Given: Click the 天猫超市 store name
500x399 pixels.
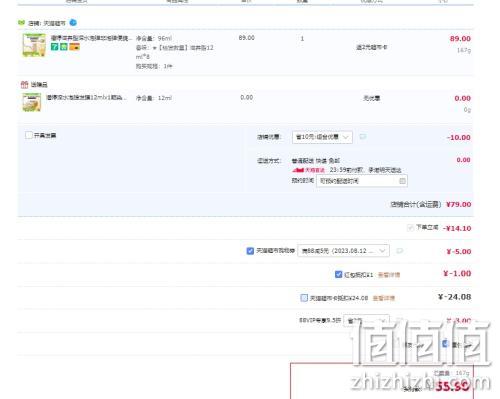Looking at the screenshot, I should point(55,23).
